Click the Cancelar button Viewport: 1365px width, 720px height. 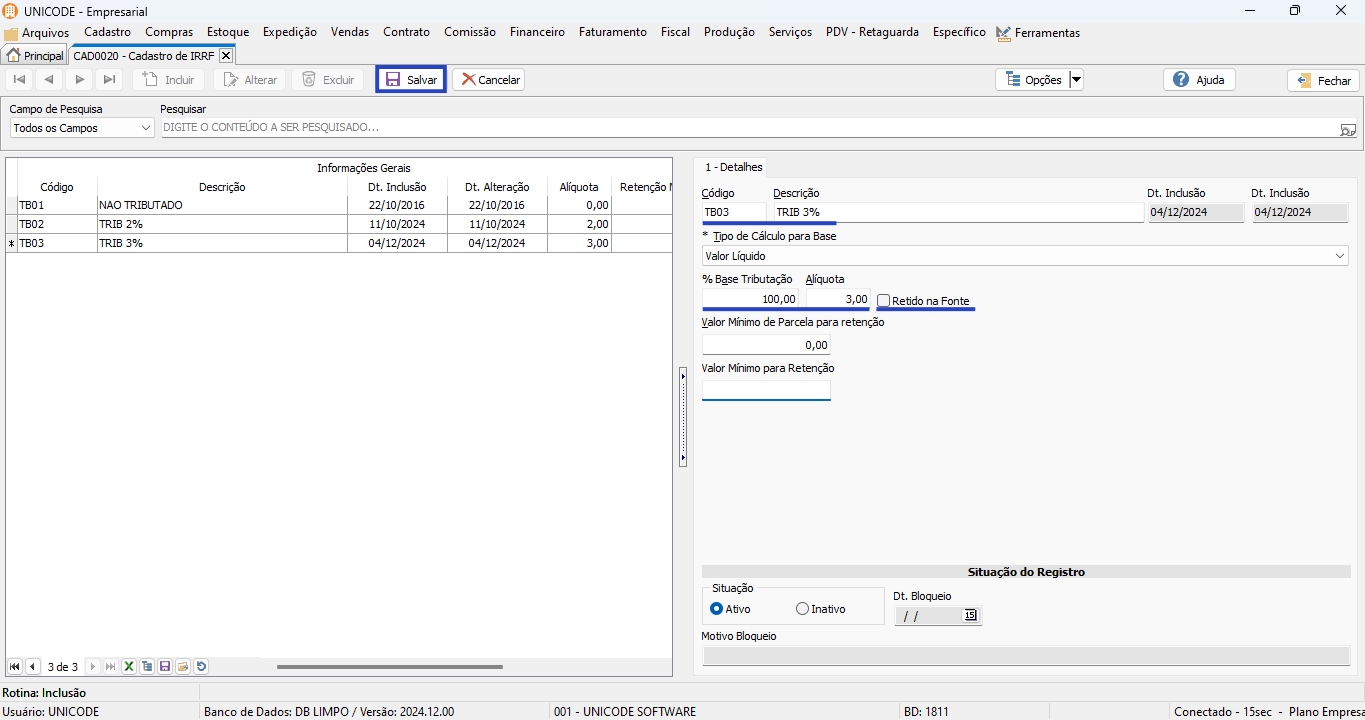click(489, 80)
